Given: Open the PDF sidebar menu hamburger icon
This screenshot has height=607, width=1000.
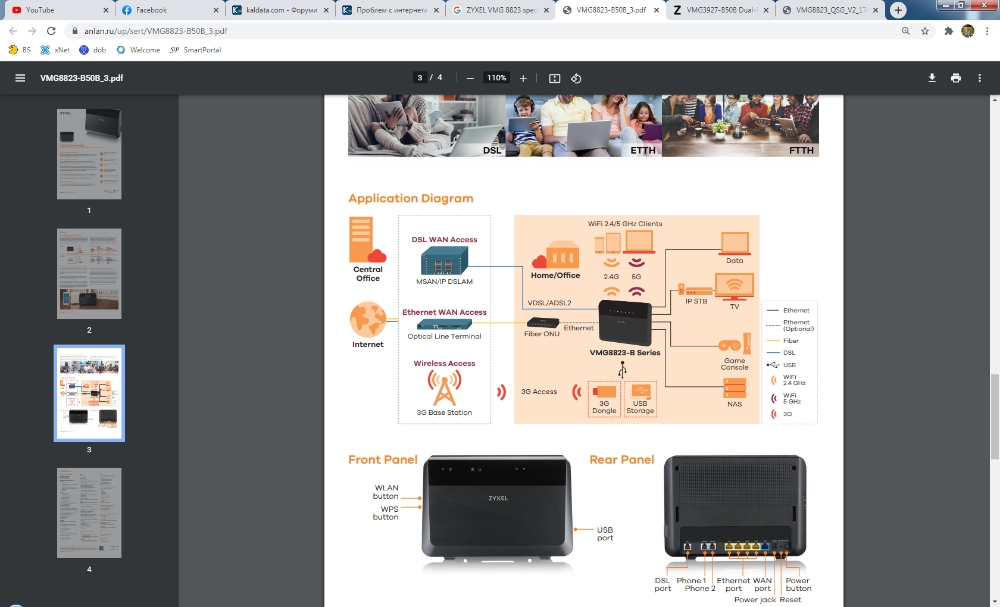Looking at the screenshot, I should pyautogui.click(x=20, y=78).
